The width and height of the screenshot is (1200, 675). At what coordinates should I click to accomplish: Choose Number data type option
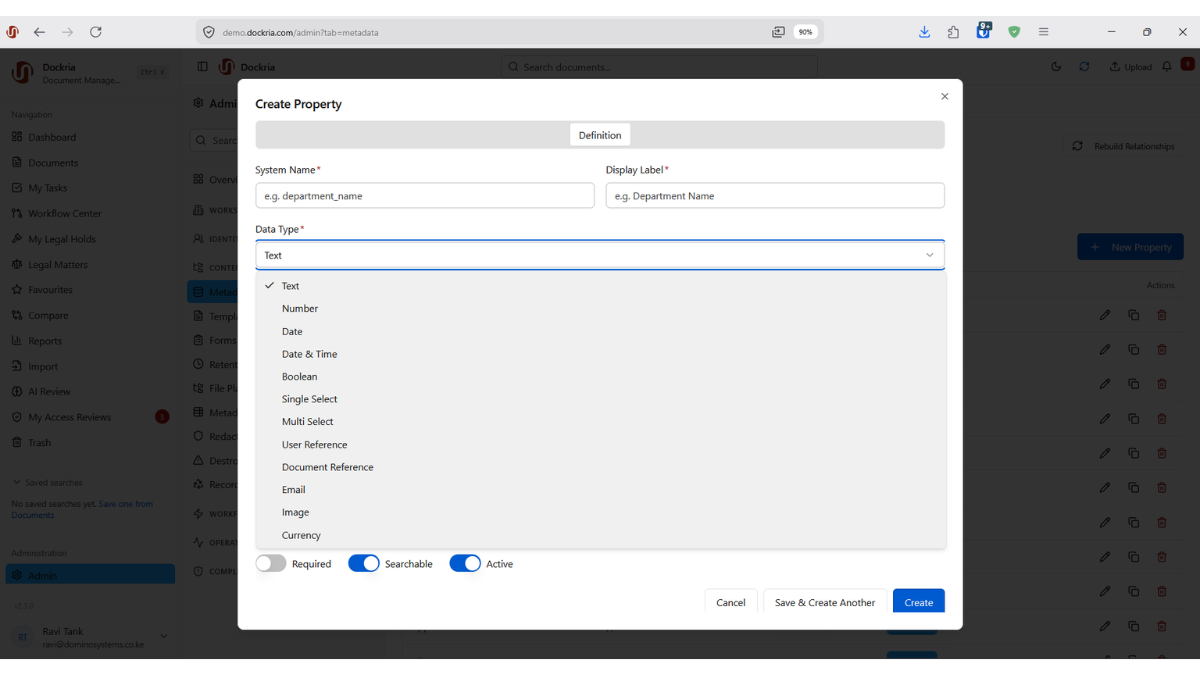coord(601,309)
